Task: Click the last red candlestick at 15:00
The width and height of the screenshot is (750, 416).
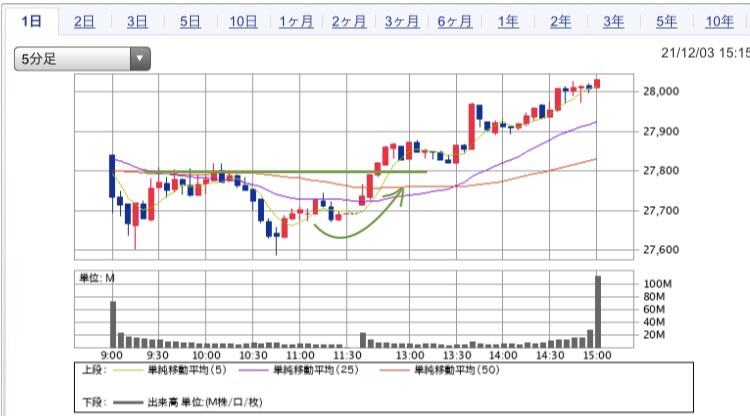Action: pos(597,84)
